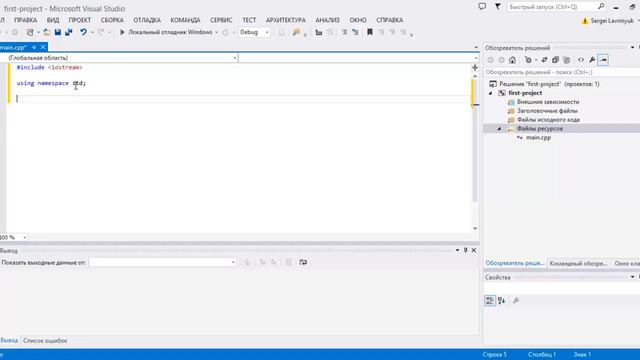The height and width of the screenshot is (360, 640).
Task: Close the main.cpp editor tab
Action: pyautogui.click(x=43, y=47)
